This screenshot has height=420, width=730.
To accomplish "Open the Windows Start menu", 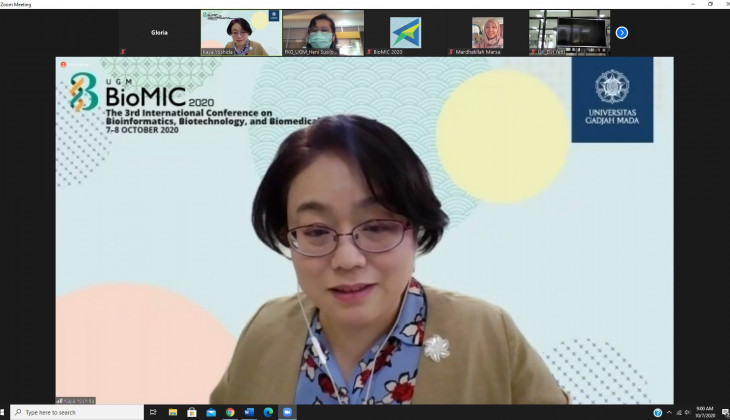I will 2,413.
